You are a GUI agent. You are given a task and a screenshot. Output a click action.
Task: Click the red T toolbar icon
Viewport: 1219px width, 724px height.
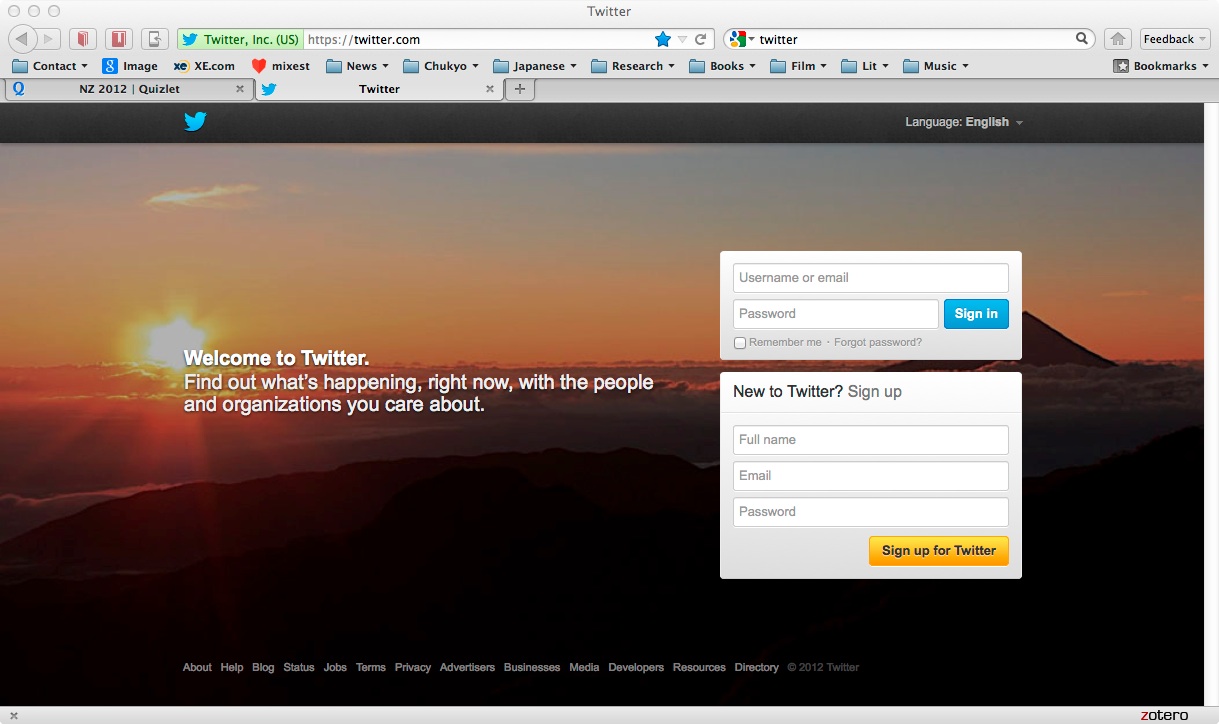pos(119,39)
